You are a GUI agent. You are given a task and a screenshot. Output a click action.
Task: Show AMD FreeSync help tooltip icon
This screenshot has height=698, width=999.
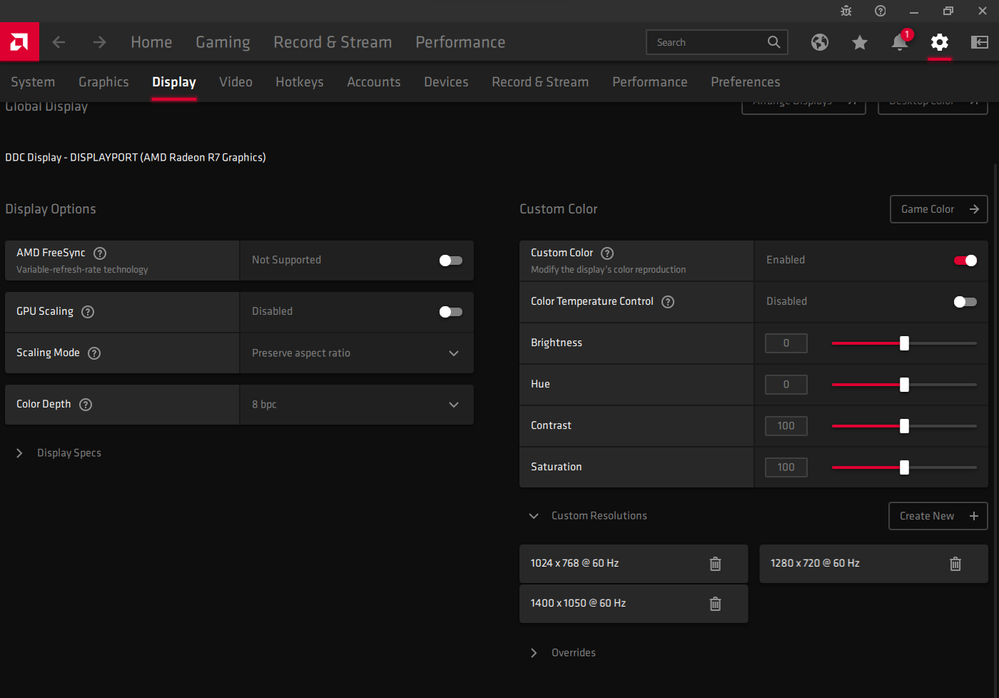pyautogui.click(x=100, y=253)
